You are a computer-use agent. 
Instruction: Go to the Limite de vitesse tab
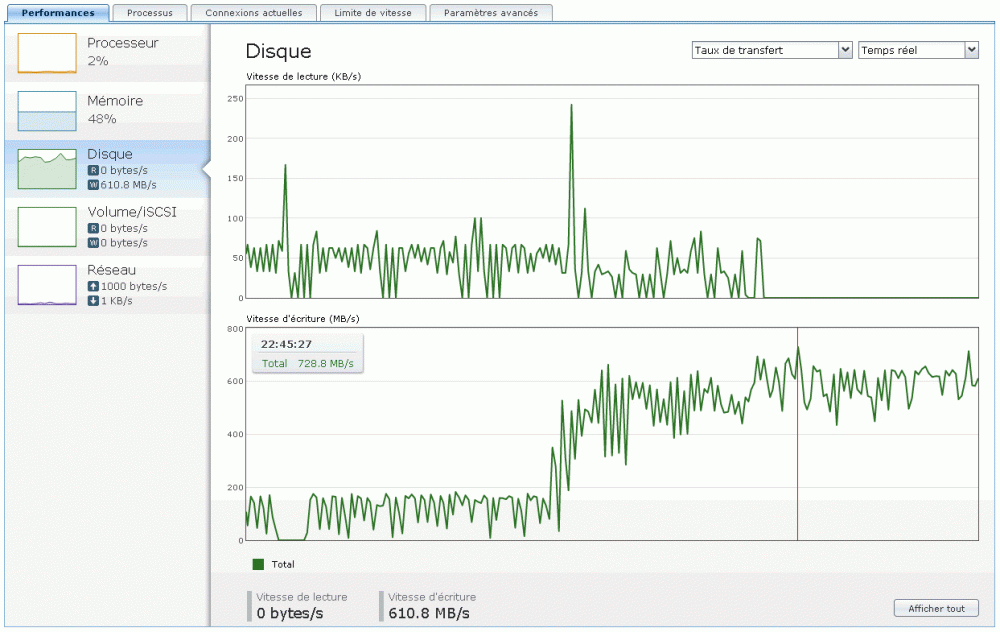point(373,13)
